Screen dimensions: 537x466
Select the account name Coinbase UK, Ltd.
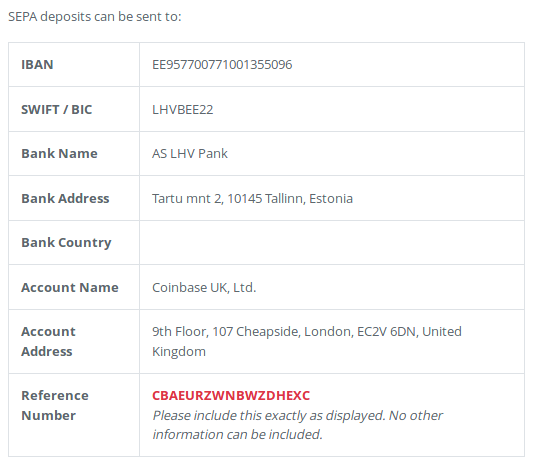point(204,288)
